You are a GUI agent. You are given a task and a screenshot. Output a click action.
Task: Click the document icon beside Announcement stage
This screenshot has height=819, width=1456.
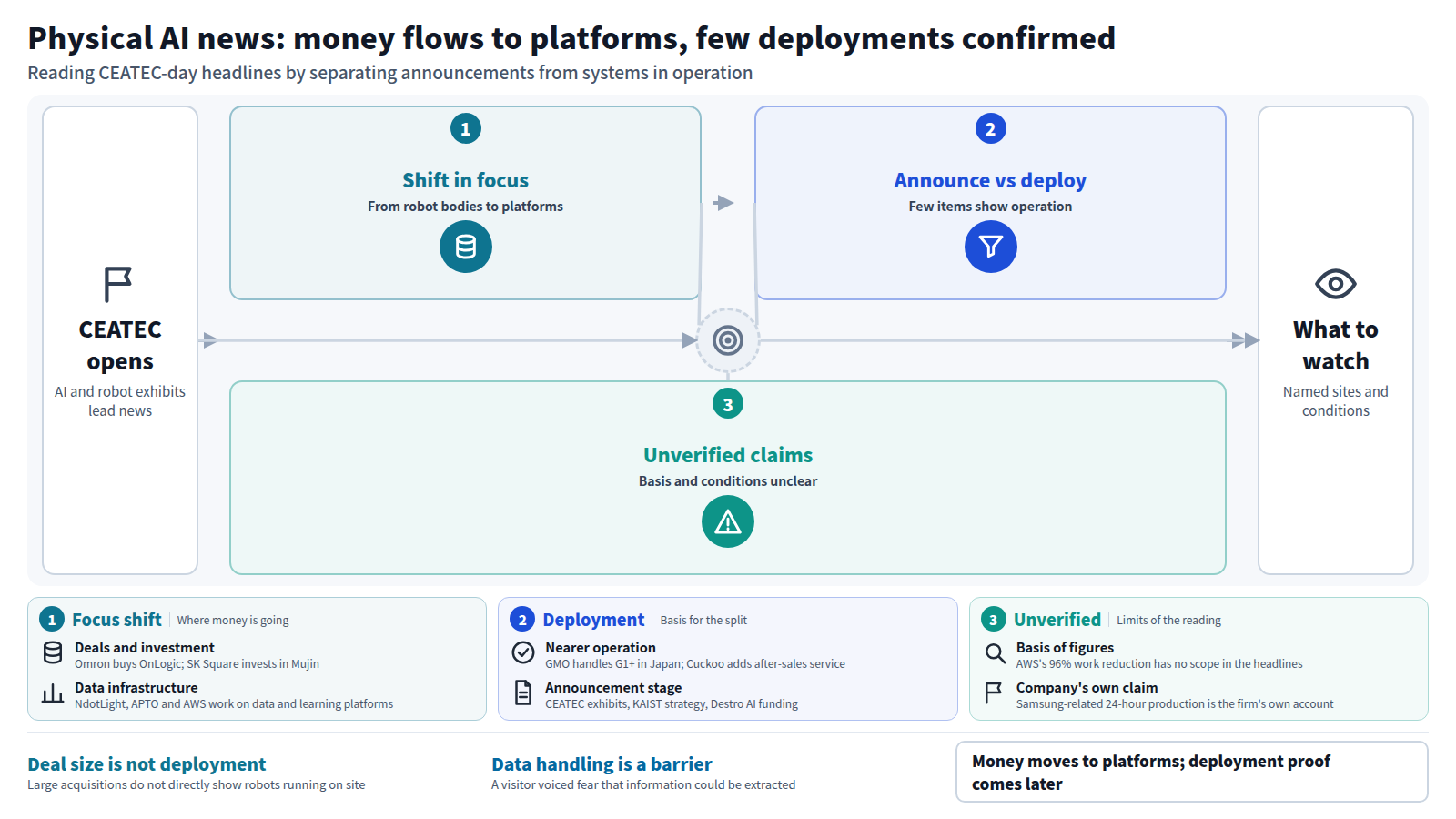(523, 693)
